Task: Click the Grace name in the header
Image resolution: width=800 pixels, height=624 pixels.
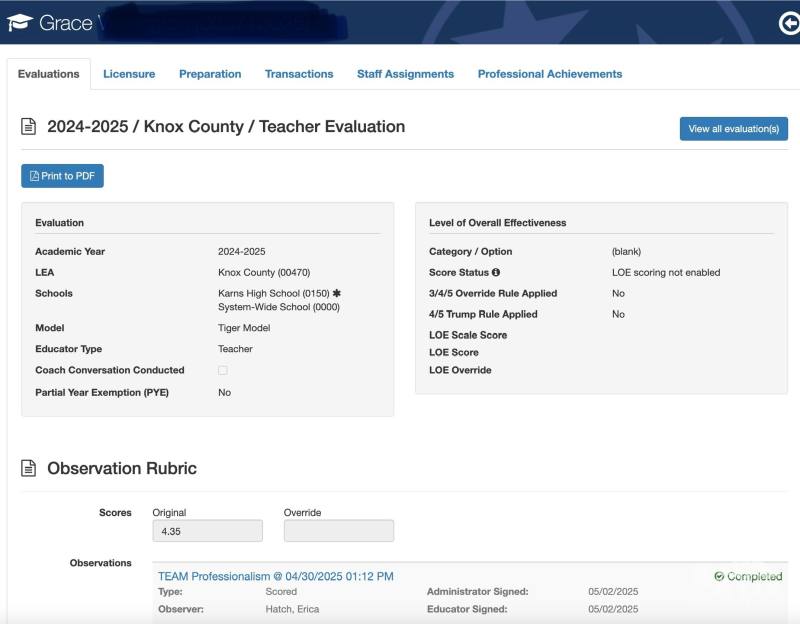Action: [x=66, y=23]
